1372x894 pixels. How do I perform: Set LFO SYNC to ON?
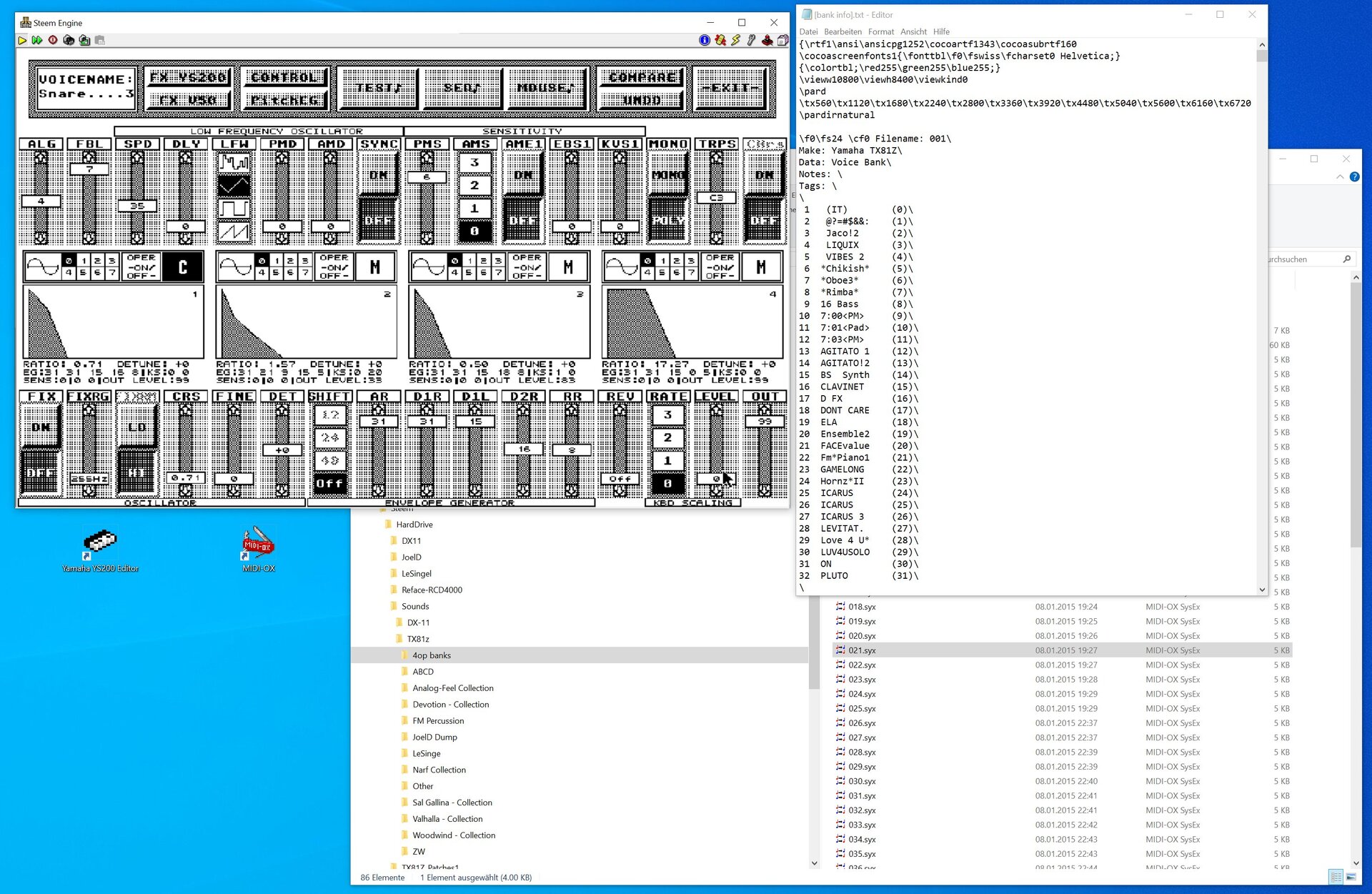coord(379,174)
